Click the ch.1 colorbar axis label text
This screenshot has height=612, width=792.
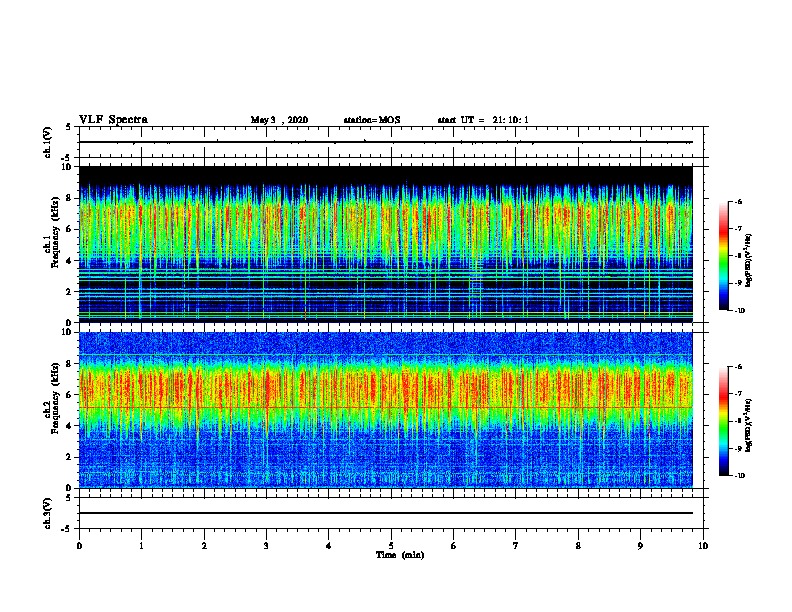pos(749,260)
